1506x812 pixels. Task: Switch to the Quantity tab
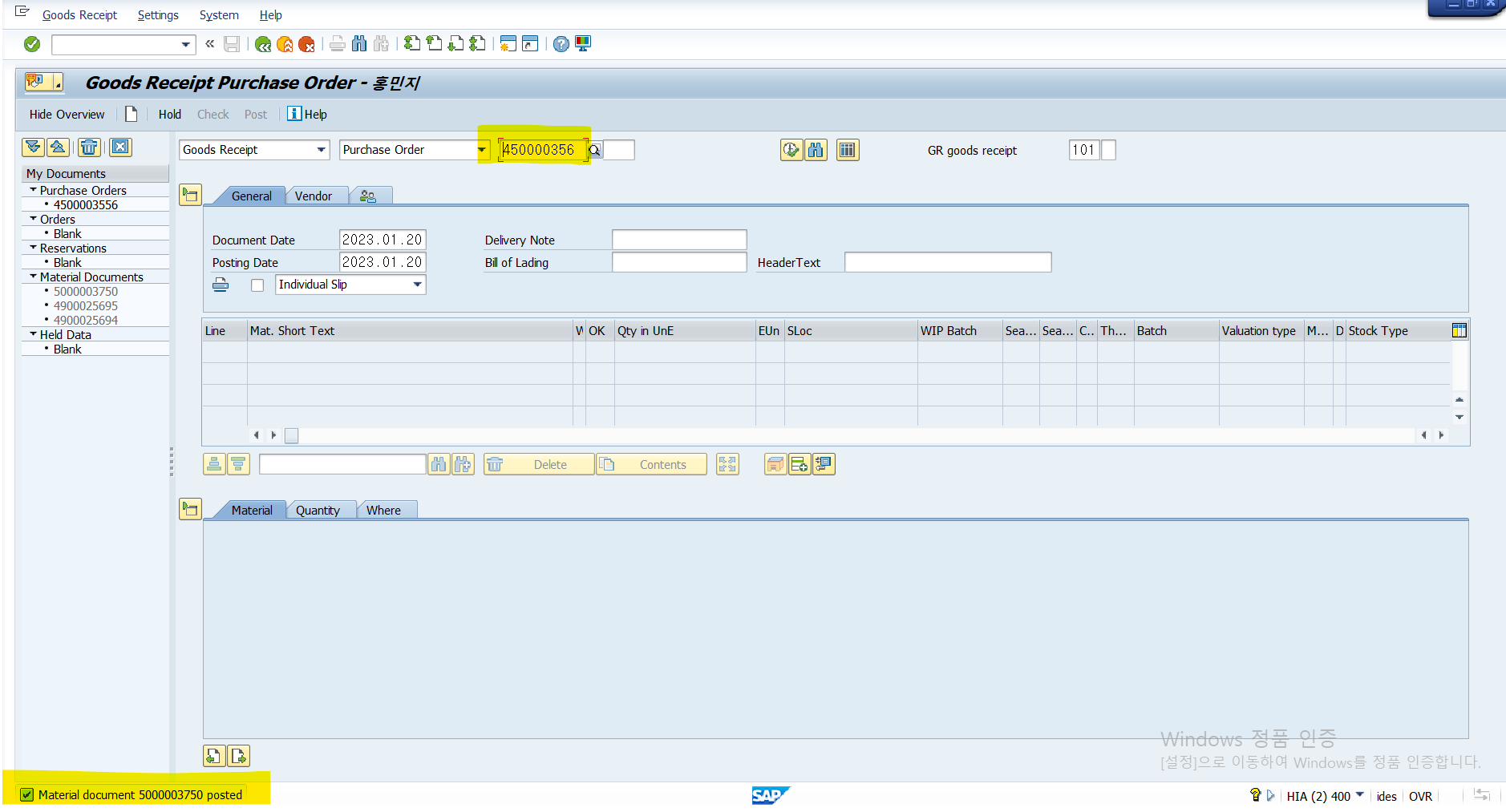pos(318,510)
